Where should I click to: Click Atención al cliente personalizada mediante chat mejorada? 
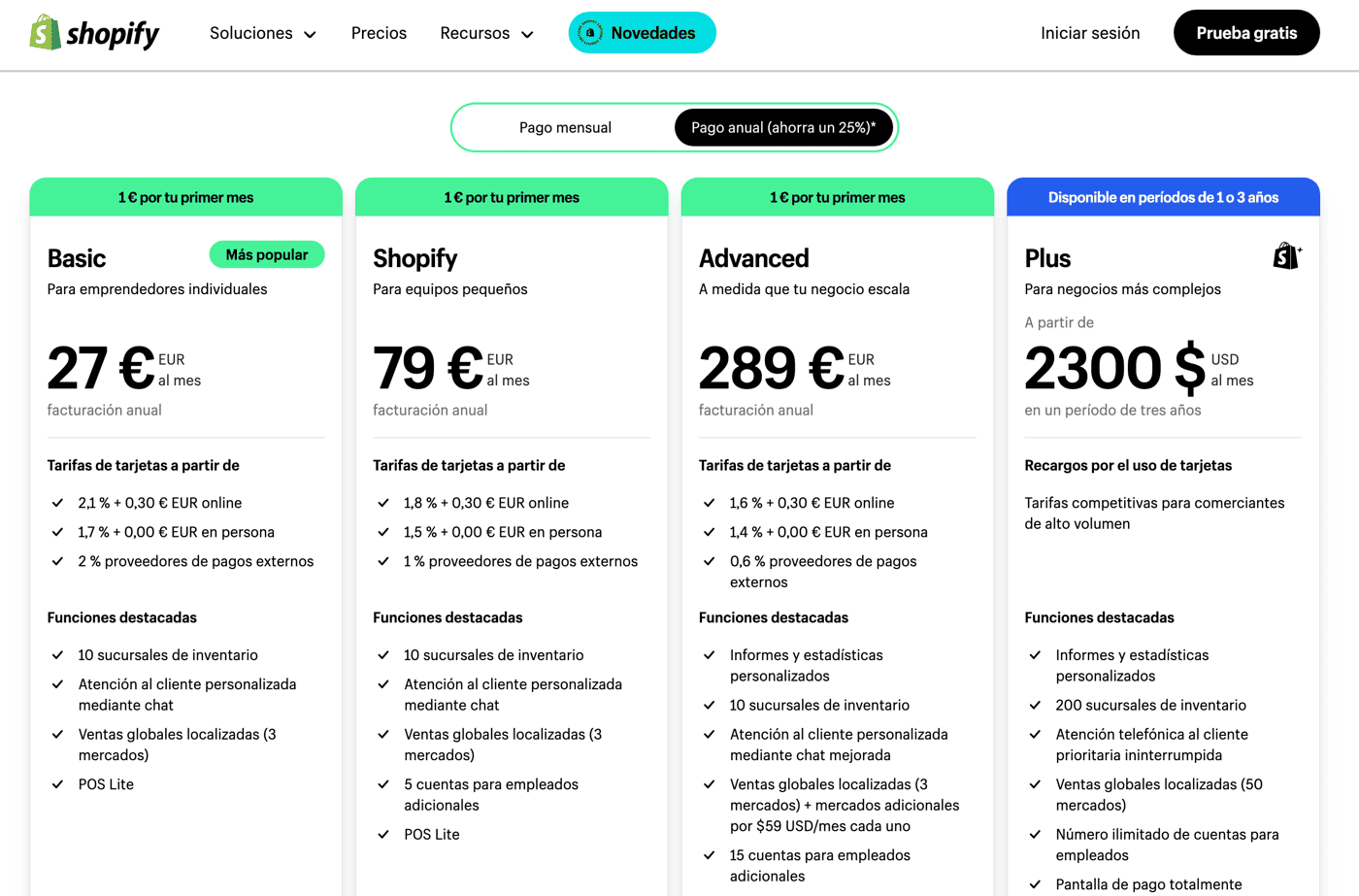[x=839, y=745]
